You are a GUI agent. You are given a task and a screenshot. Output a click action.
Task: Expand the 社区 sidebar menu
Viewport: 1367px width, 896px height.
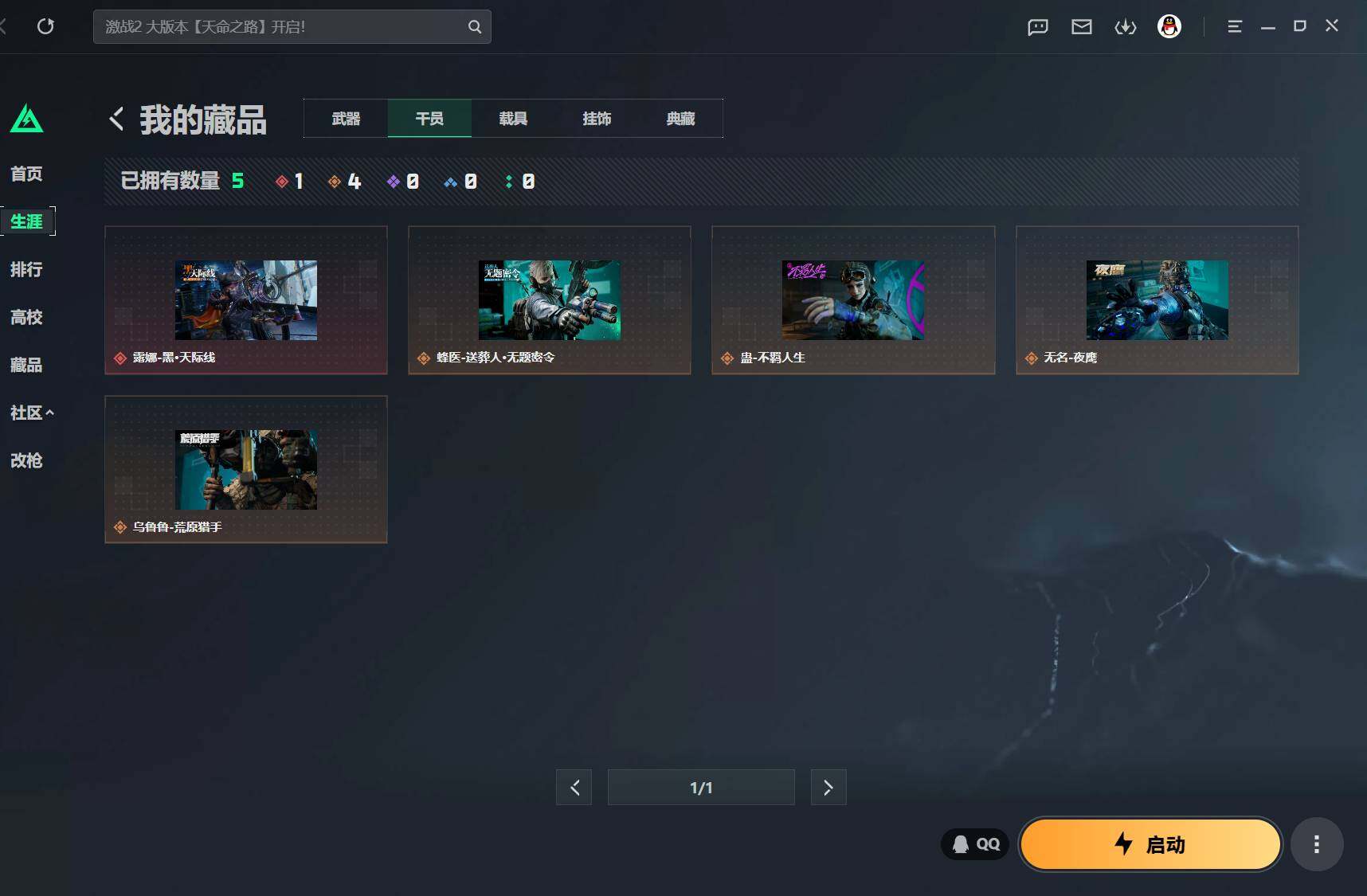click(32, 413)
